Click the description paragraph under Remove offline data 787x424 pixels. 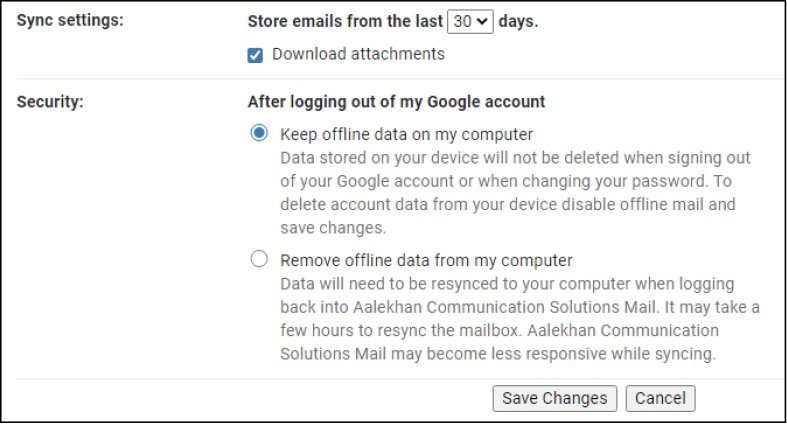pos(519,318)
